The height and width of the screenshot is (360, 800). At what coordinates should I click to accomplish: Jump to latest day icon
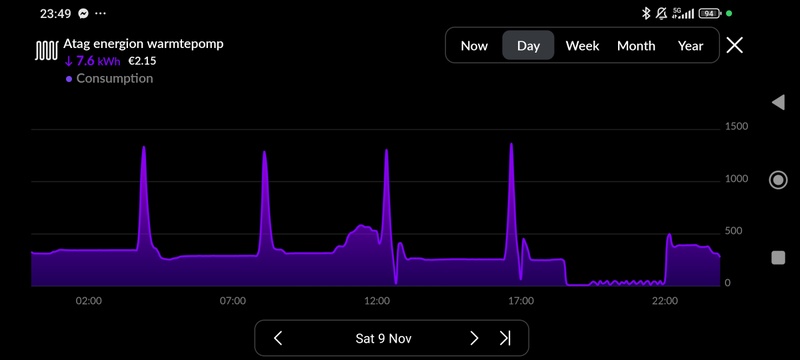[x=505, y=338]
